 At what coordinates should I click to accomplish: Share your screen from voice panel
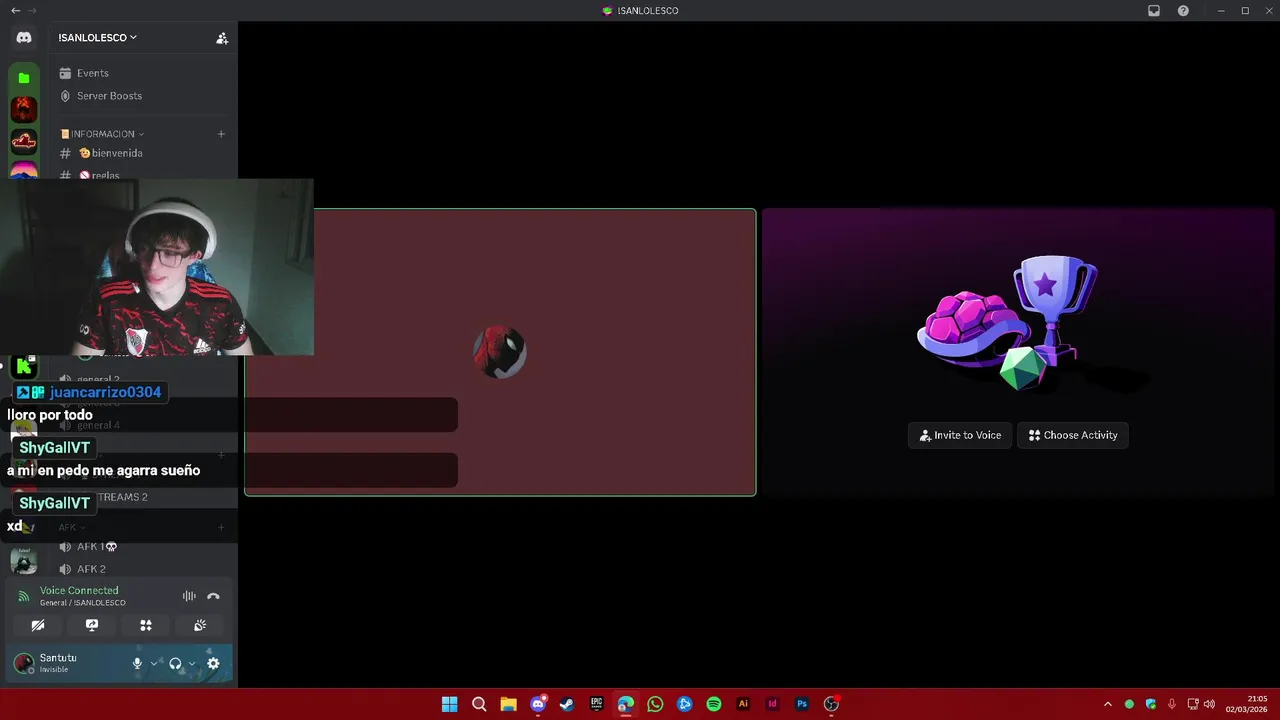pyautogui.click(x=92, y=625)
